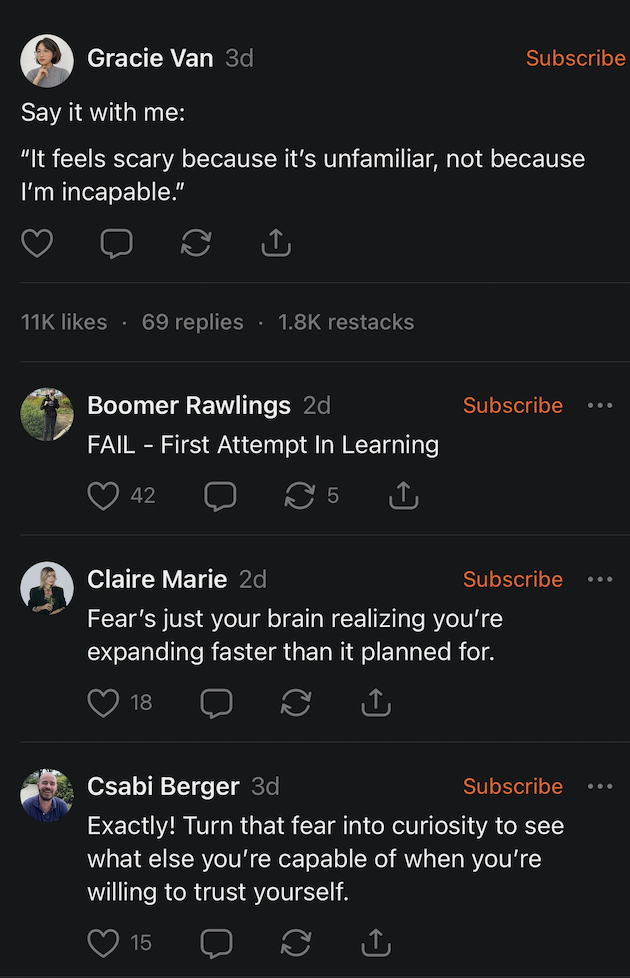Share Gracie Van's post
Image resolution: width=630 pixels, height=978 pixels.
275,243
